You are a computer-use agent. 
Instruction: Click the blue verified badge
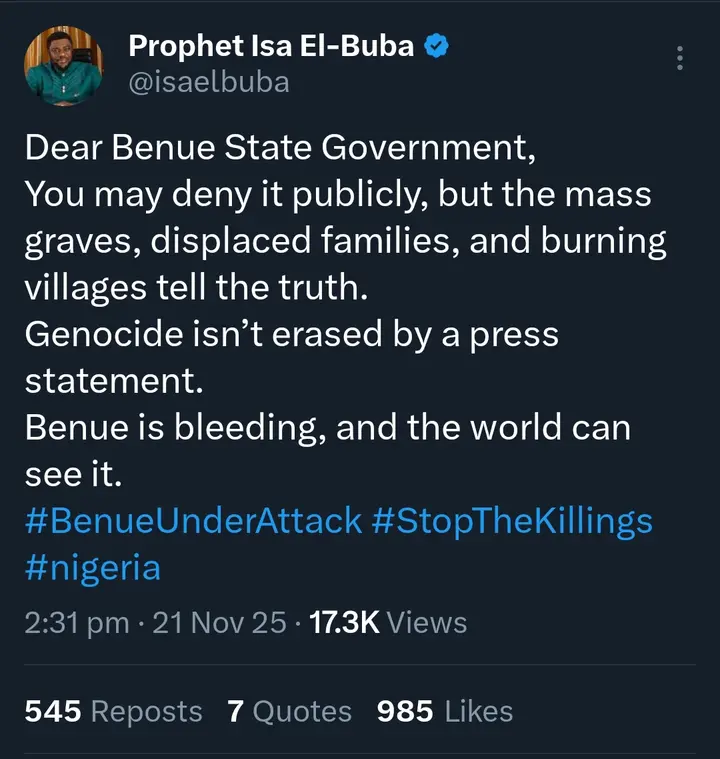pos(436,46)
